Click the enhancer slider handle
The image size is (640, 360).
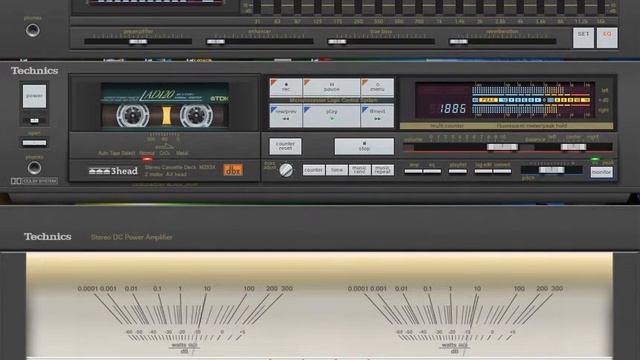(216, 42)
